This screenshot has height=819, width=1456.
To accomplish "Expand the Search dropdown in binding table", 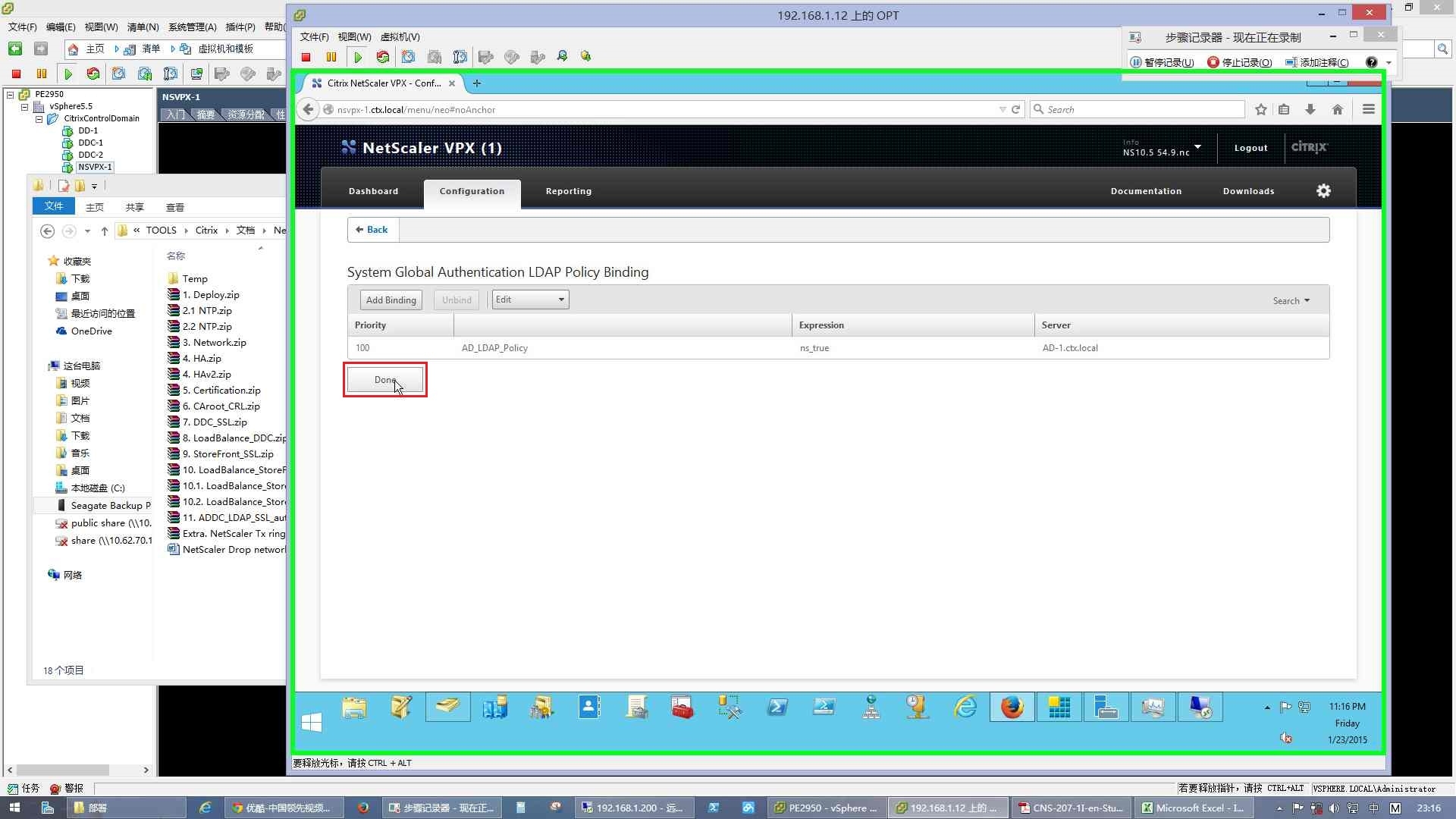I will point(1291,301).
